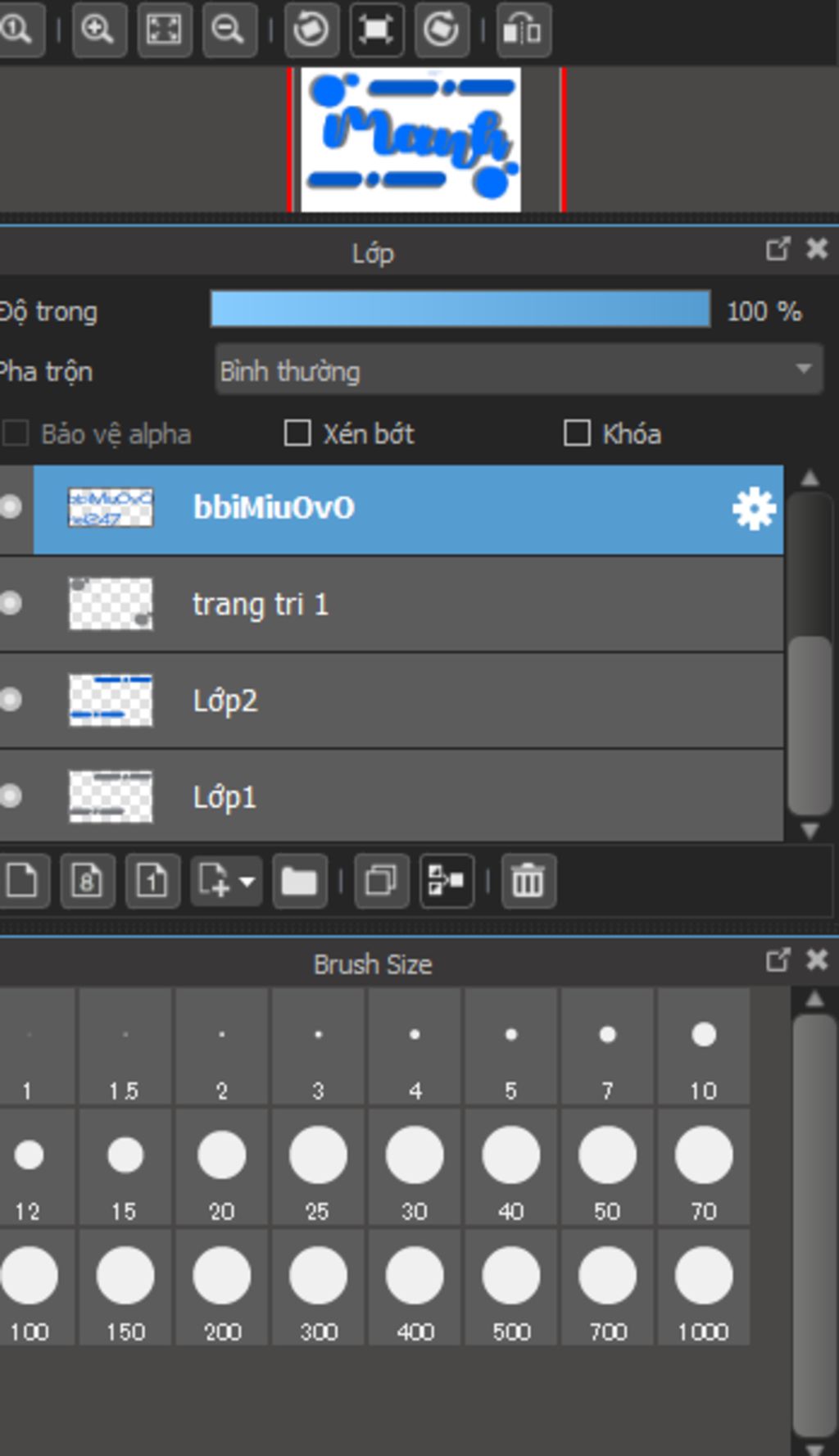Open the Pha trộn blend mode dropdown
Screen dimensions: 839x1456
518,371
